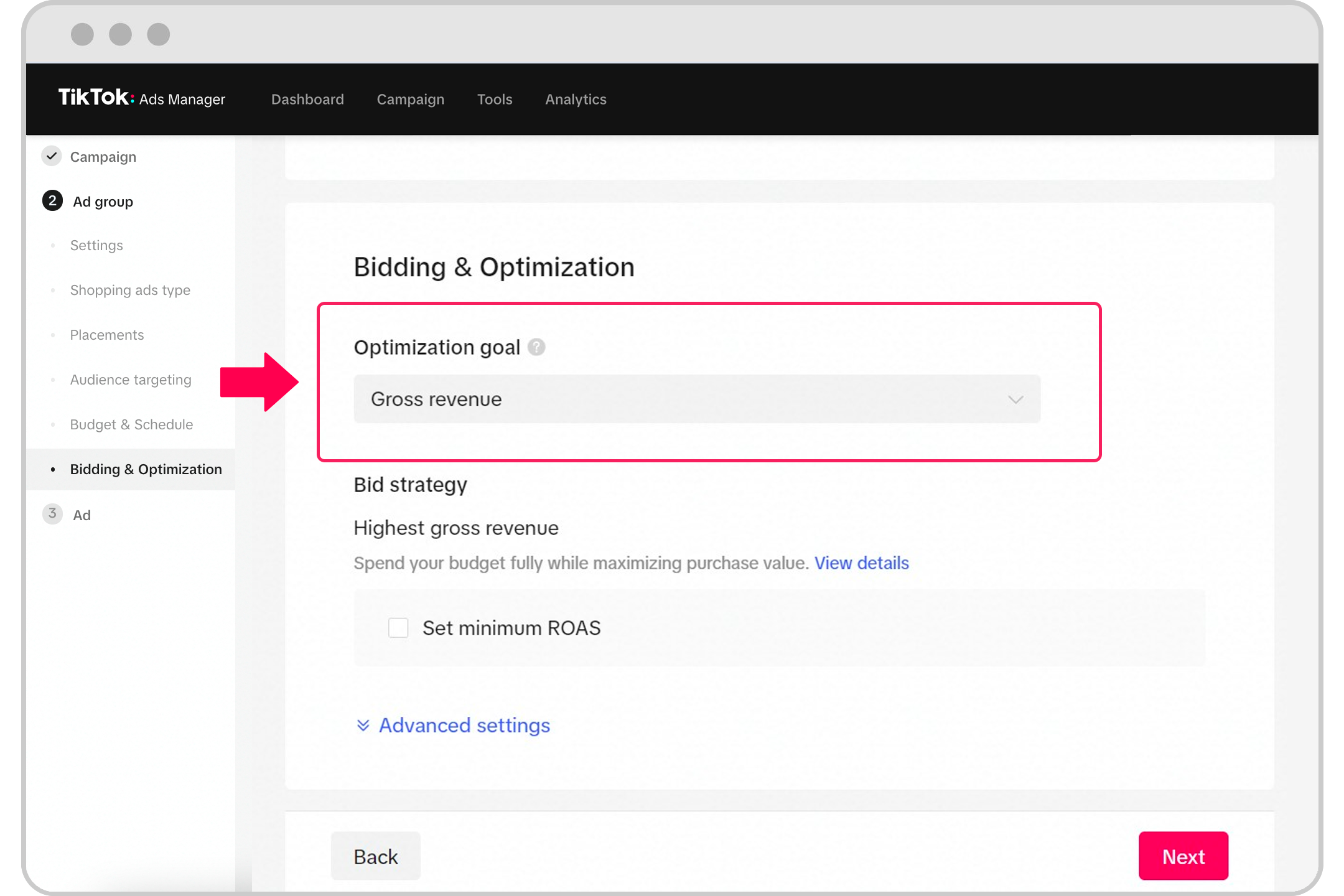Screen dimensions: 1344x896
Task: Click the Back button
Action: coord(375,857)
